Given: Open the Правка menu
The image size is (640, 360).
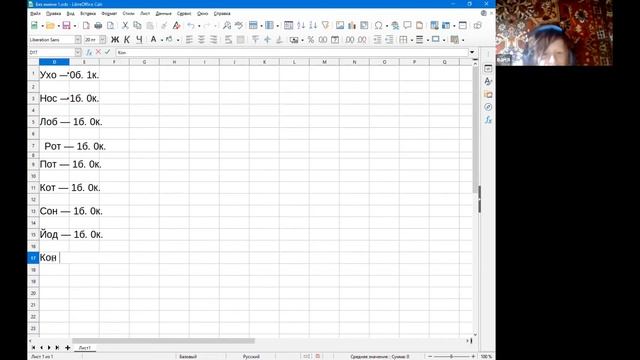Looking at the screenshot, I should (x=53, y=13).
